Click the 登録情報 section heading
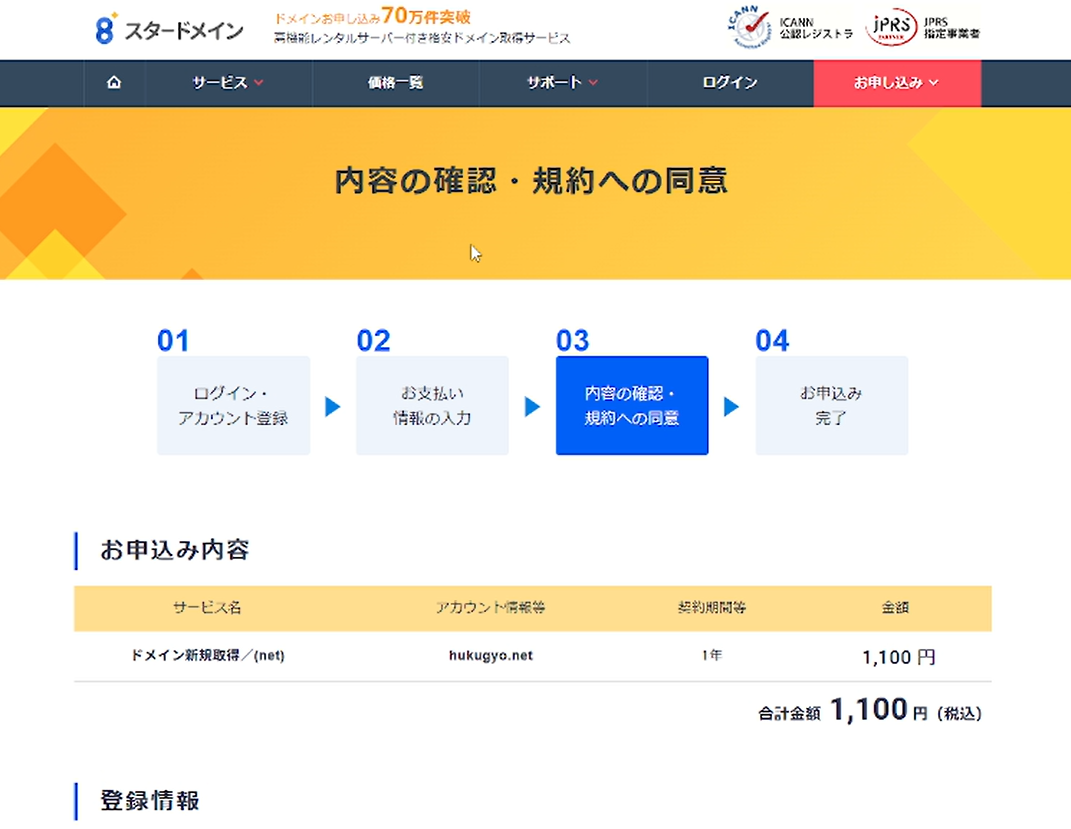1071x829 pixels. (x=150, y=800)
